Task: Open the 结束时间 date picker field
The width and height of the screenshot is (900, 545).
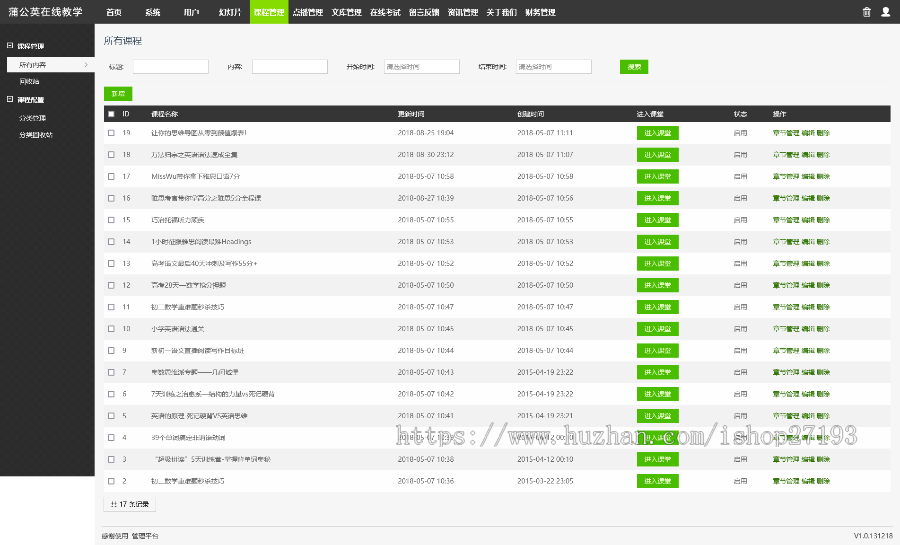Action: pos(554,67)
